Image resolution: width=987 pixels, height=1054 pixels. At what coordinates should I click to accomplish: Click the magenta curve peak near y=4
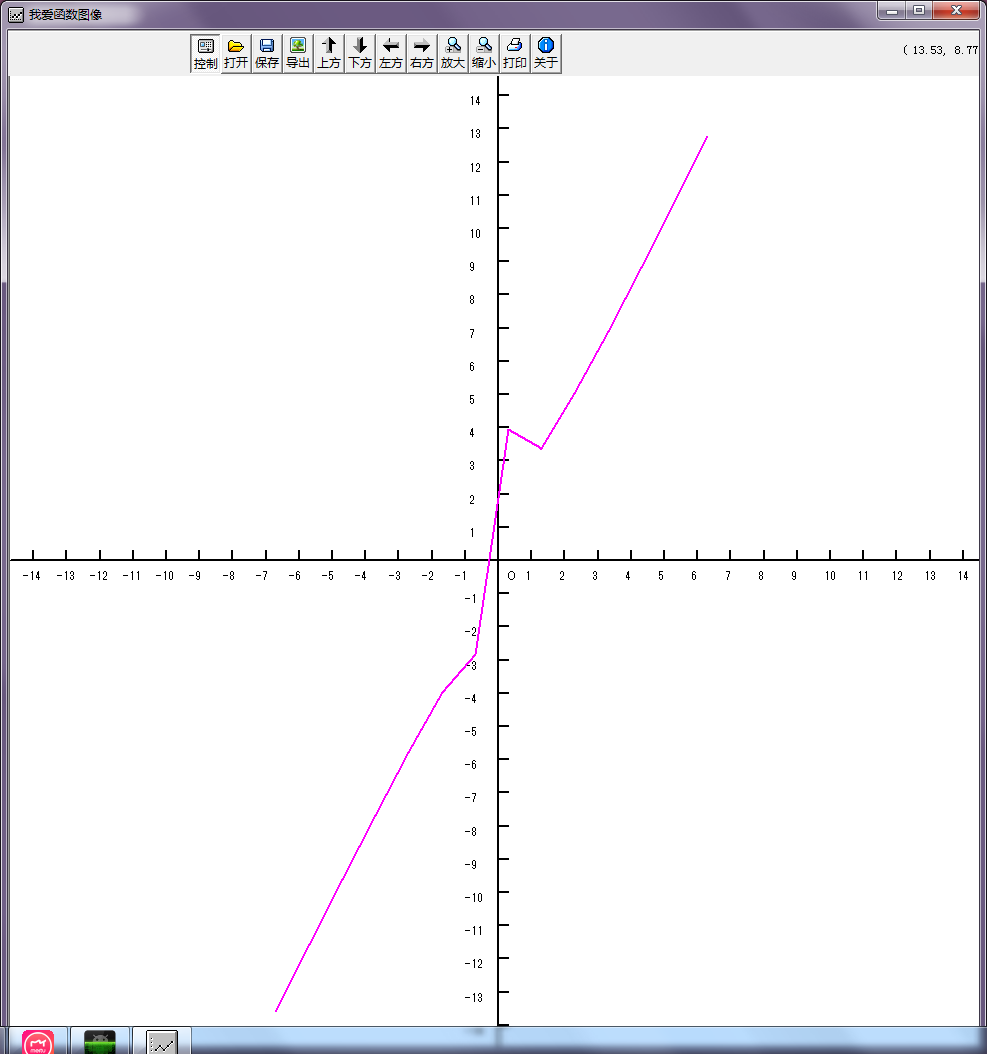pos(508,429)
